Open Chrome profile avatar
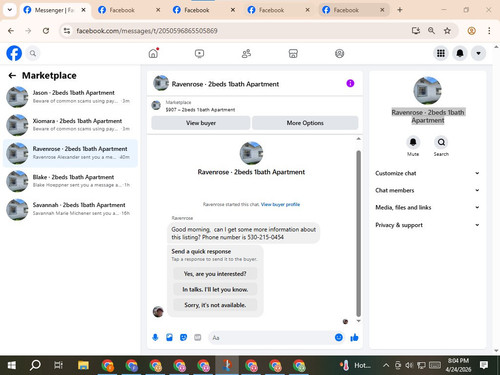 pos(471,31)
